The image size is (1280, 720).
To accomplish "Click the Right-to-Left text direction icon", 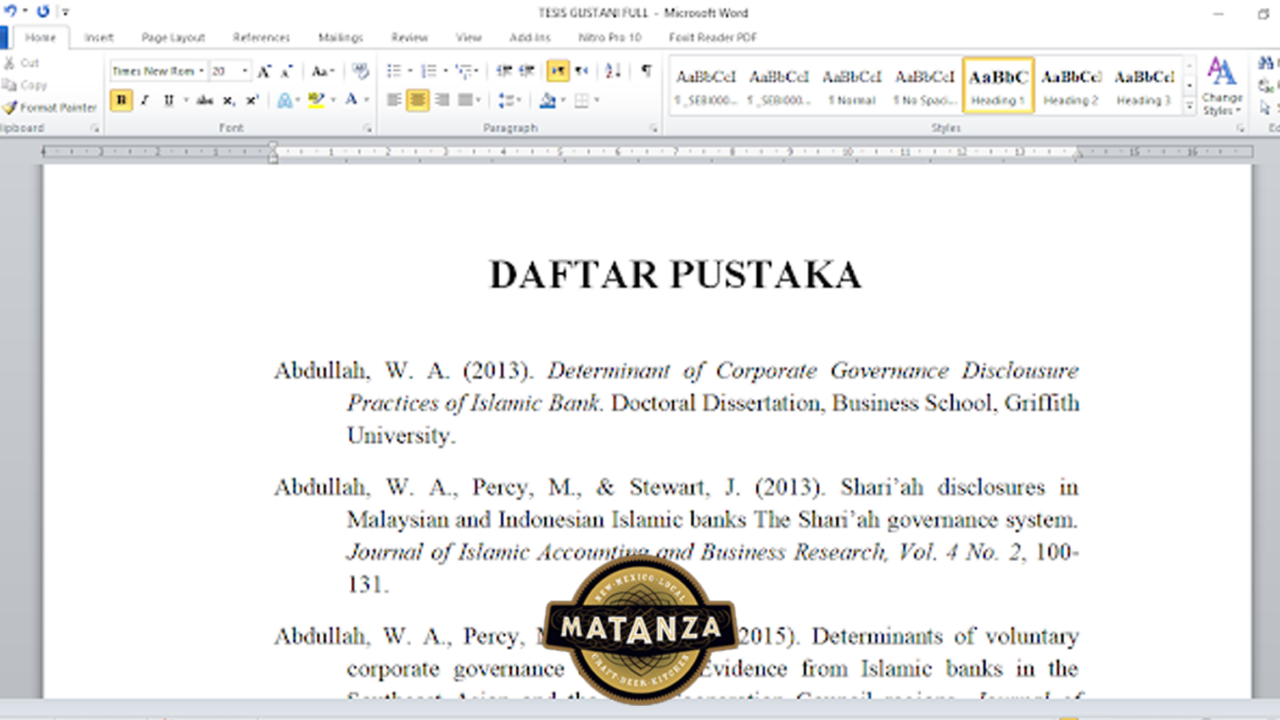I will pyautogui.click(x=581, y=71).
